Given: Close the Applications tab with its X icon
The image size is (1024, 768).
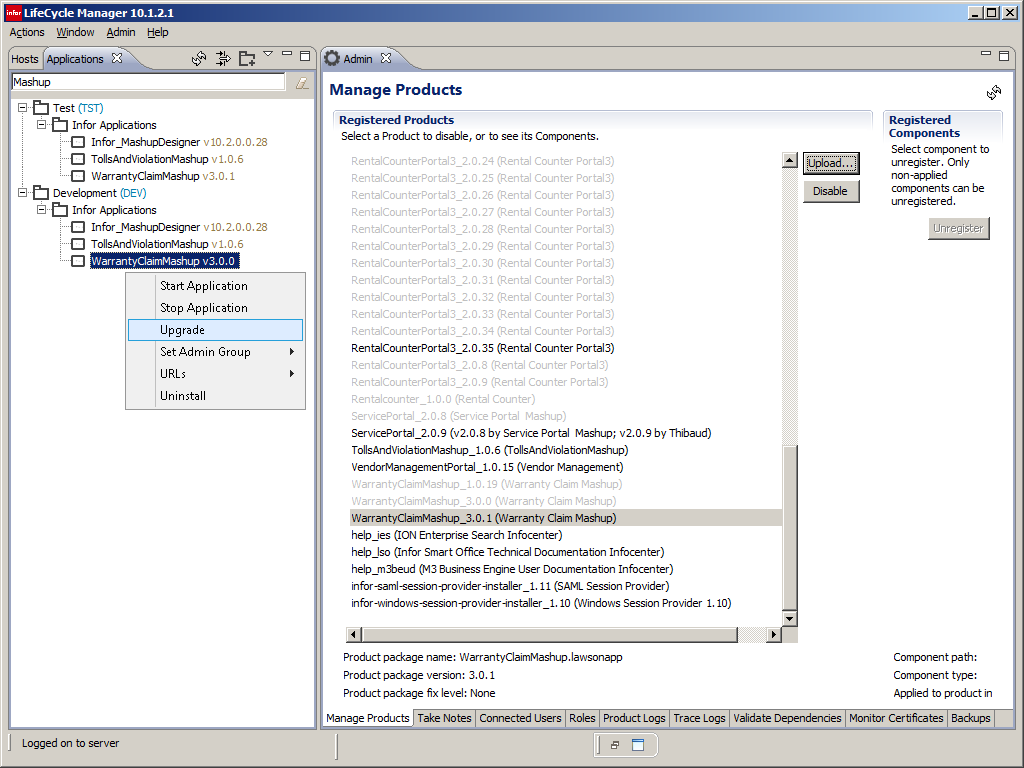Looking at the screenshot, I should point(117,58).
